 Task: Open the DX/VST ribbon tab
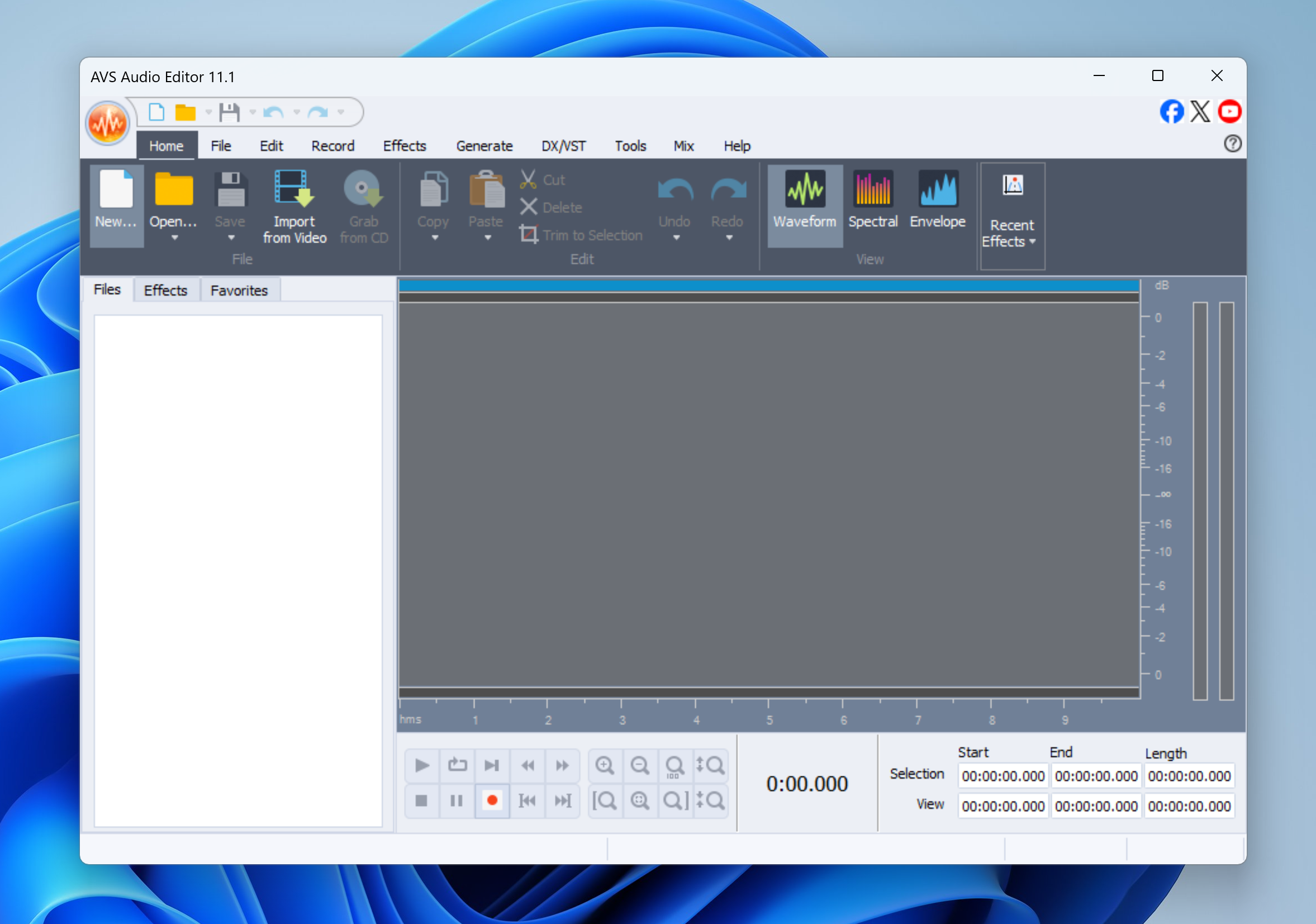pos(563,145)
